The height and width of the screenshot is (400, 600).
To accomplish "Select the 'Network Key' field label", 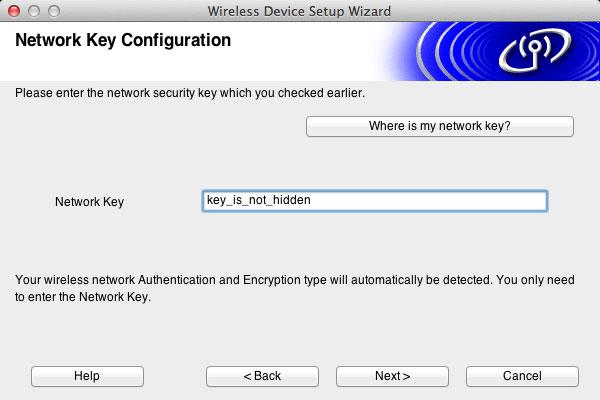I will [90, 202].
